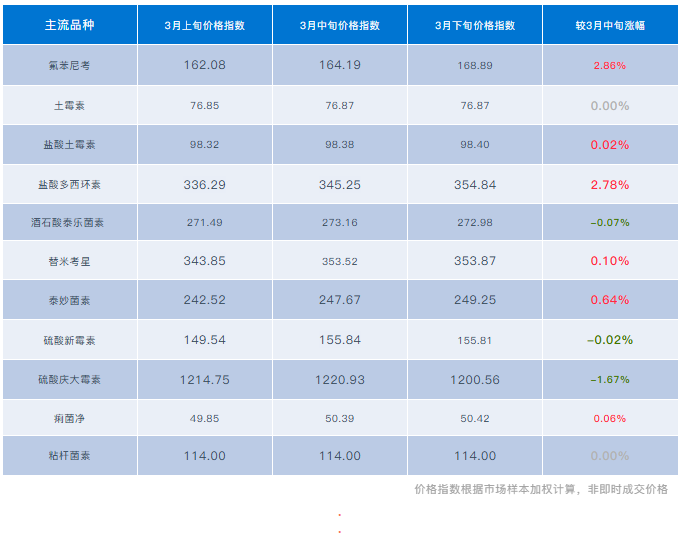Screen dimensions: 682x536
Task: Select the 3月下旬价格指数 column header
Action: pyautogui.click(x=474, y=26)
